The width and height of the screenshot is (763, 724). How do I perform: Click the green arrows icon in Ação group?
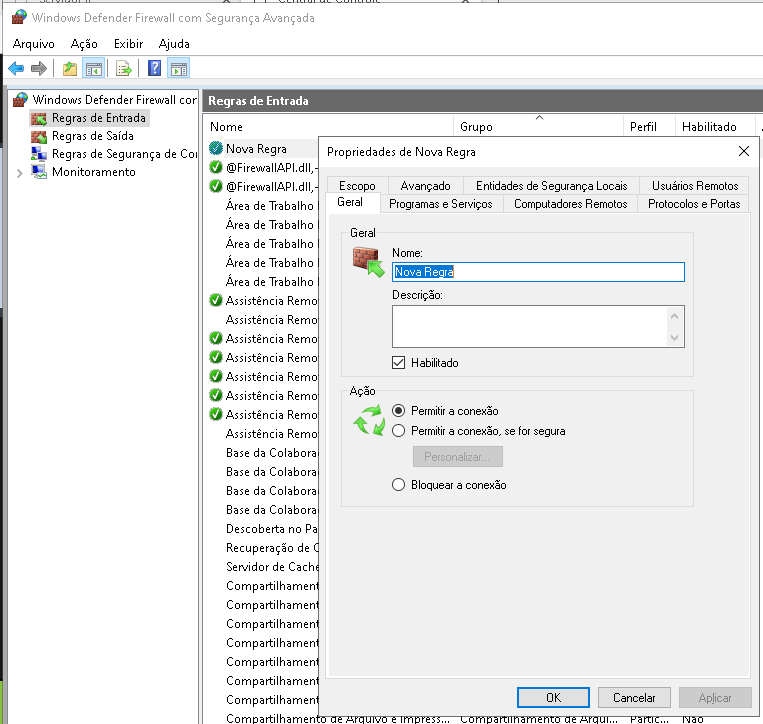(x=369, y=420)
